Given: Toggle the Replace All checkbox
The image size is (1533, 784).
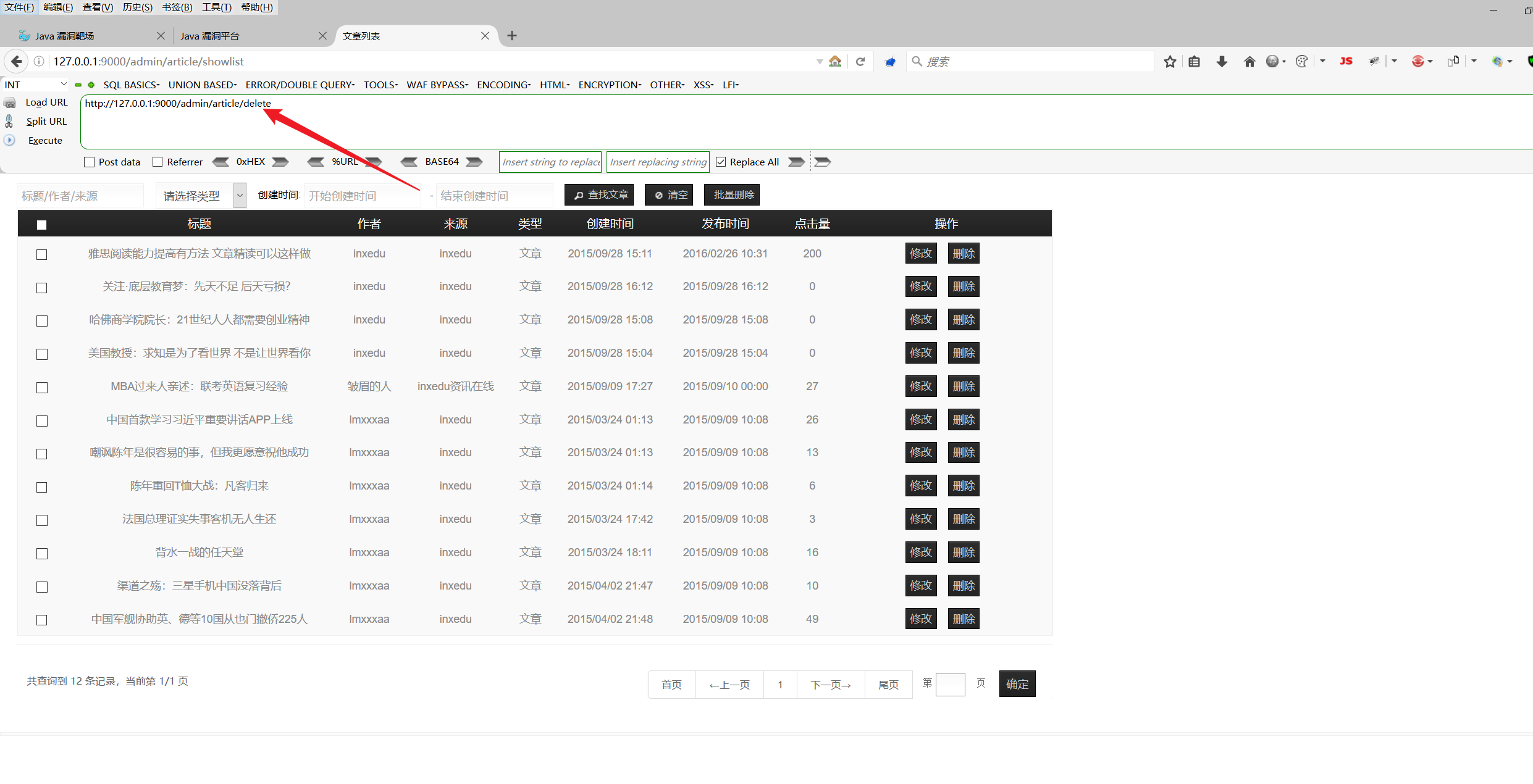Looking at the screenshot, I should (x=721, y=162).
